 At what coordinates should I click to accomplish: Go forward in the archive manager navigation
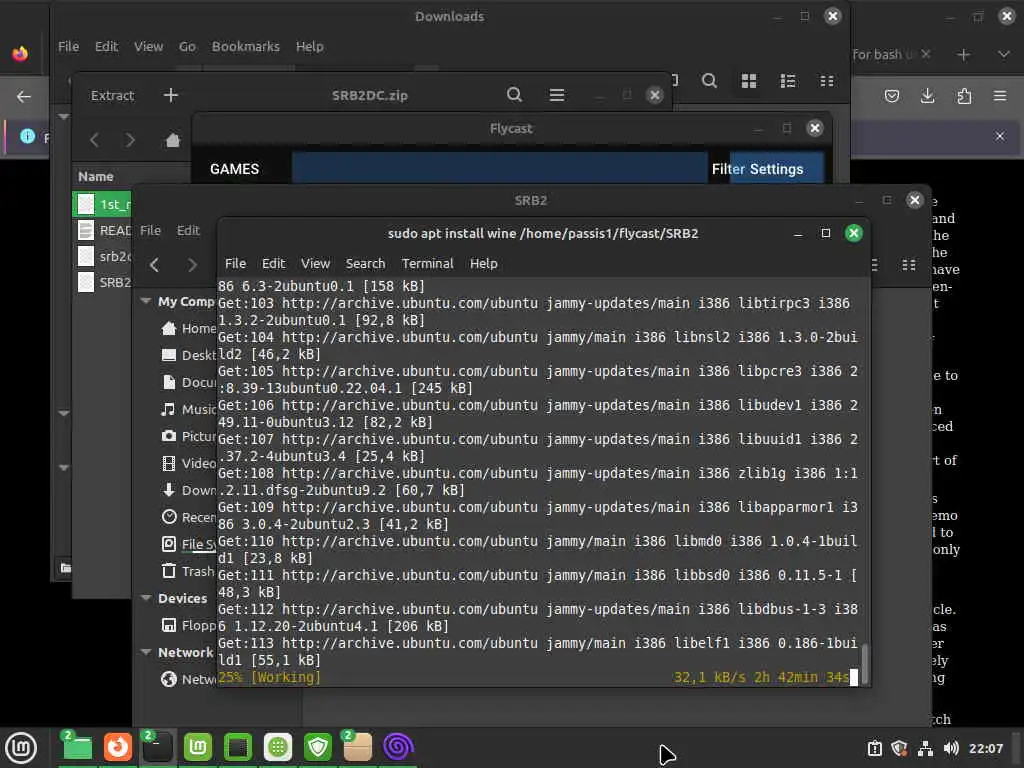pyautogui.click(x=130, y=140)
